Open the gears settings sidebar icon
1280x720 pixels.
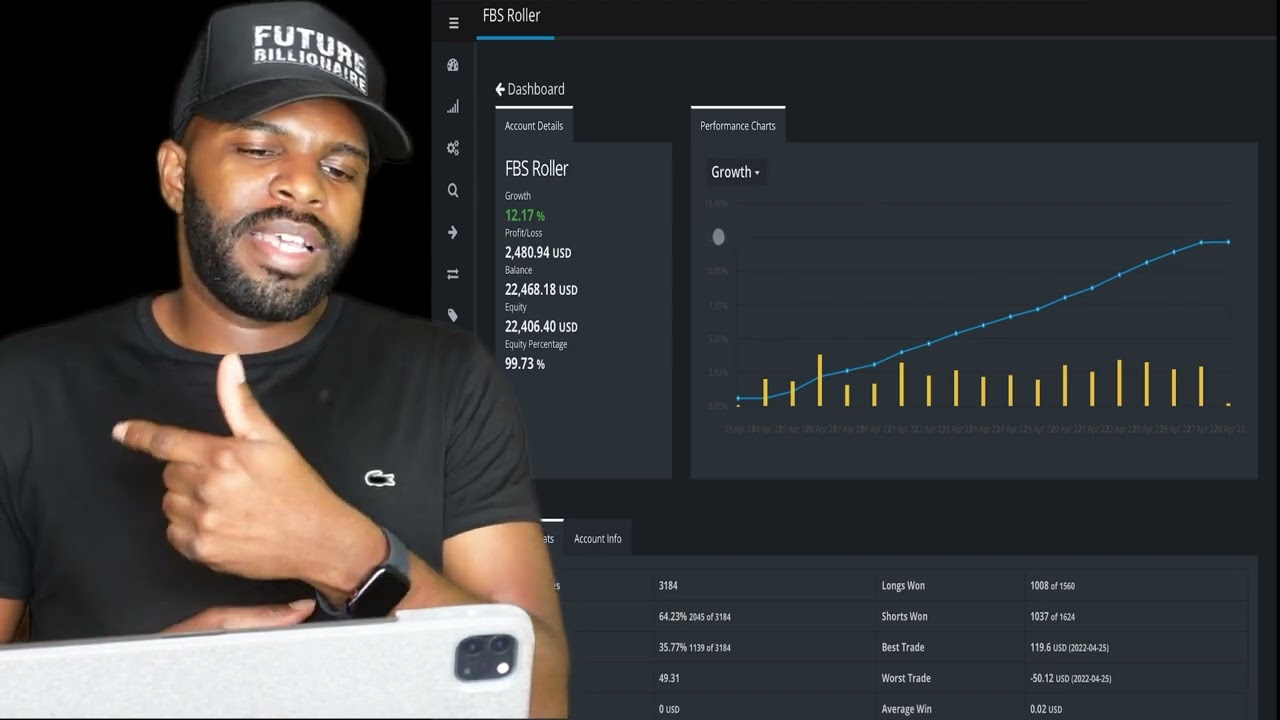click(x=453, y=148)
